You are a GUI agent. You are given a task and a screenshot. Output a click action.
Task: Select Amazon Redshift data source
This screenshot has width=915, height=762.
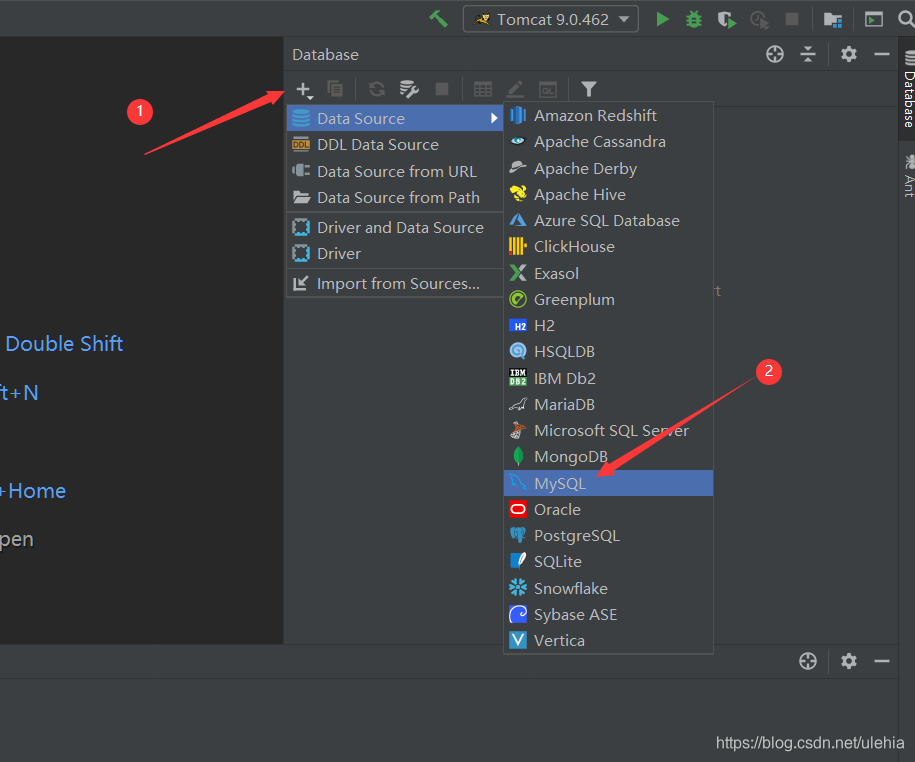point(609,116)
